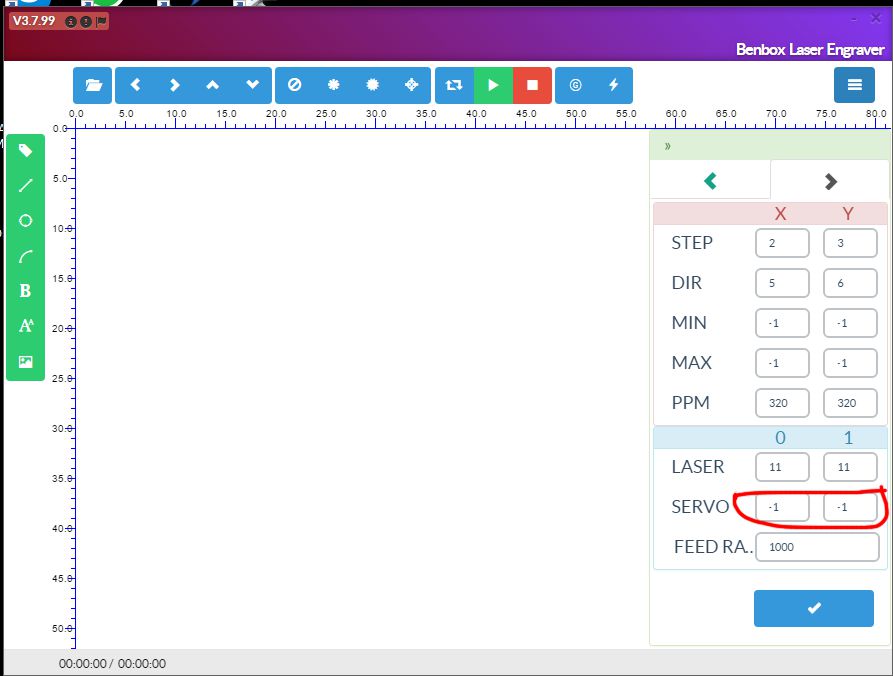
Task: Click the second round icon in version badge
Action: [85, 22]
